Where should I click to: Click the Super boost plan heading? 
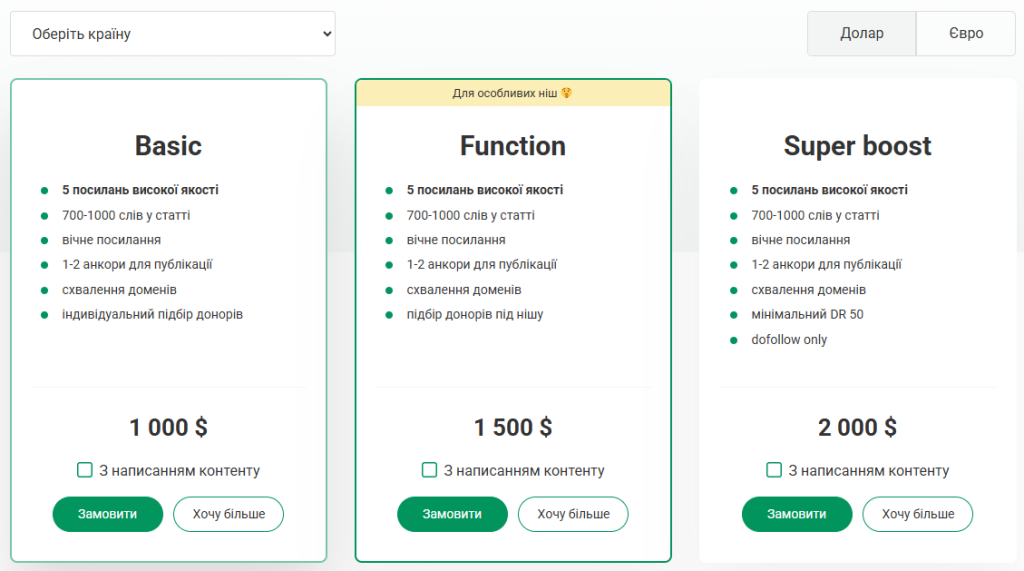tap(857, 146)
